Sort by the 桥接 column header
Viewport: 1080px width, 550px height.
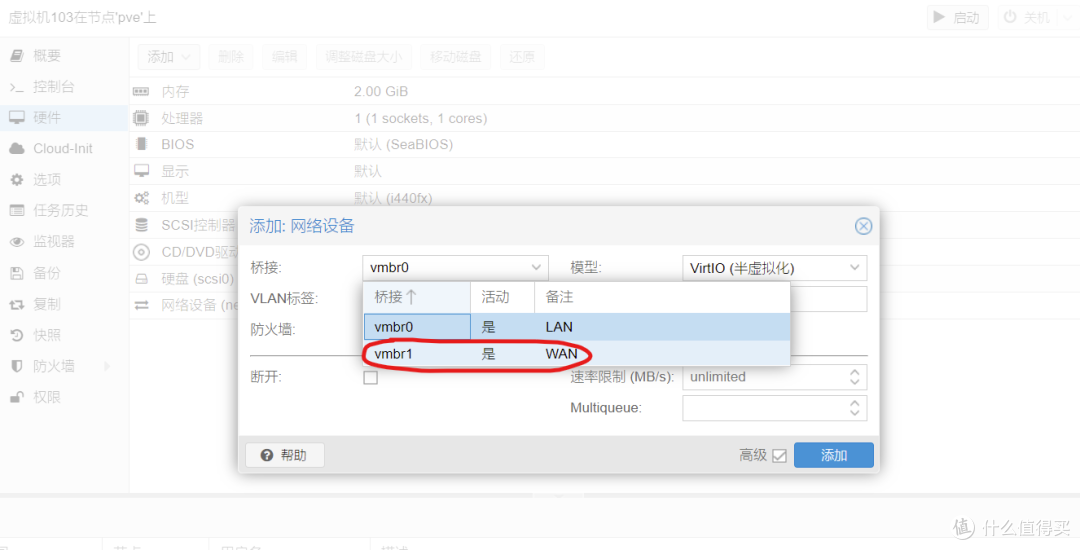coord(417,297)
